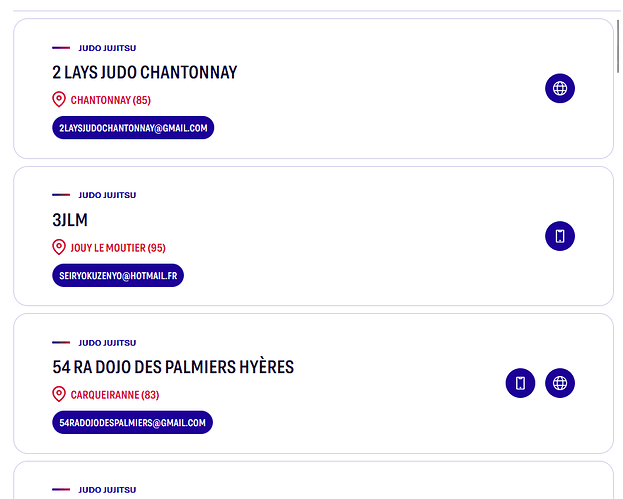Open the 2 LAYS JUDO CHANTONNAY club title
Image resolution: width=623 pixels, height=499 pixels.
tap(145, 73)
